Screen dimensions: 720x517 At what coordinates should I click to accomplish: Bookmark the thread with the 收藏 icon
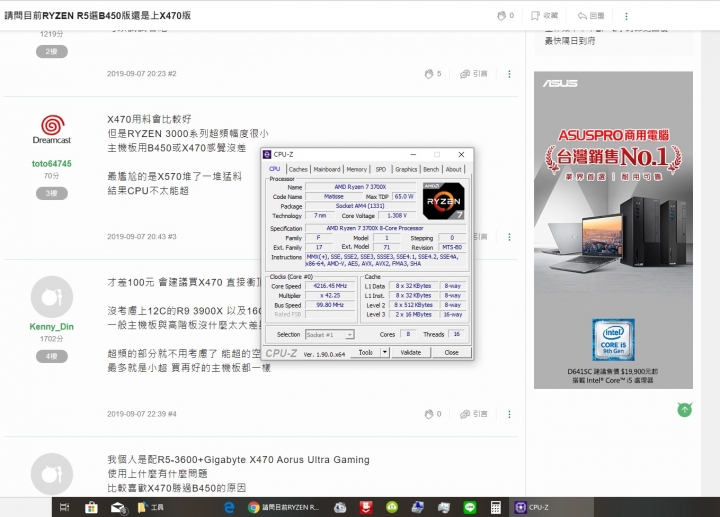[535, 16]
